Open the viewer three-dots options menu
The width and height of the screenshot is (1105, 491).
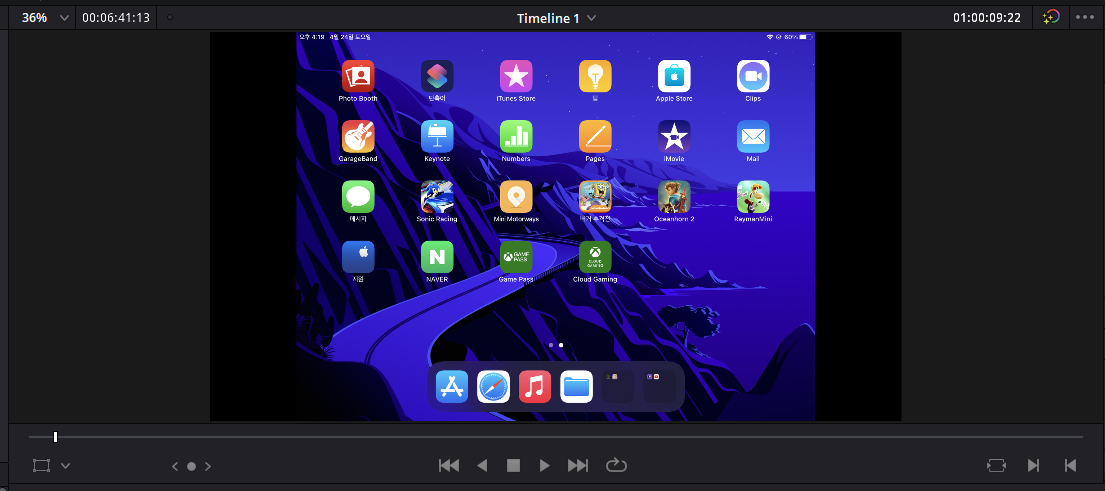tap(1085, 18)
